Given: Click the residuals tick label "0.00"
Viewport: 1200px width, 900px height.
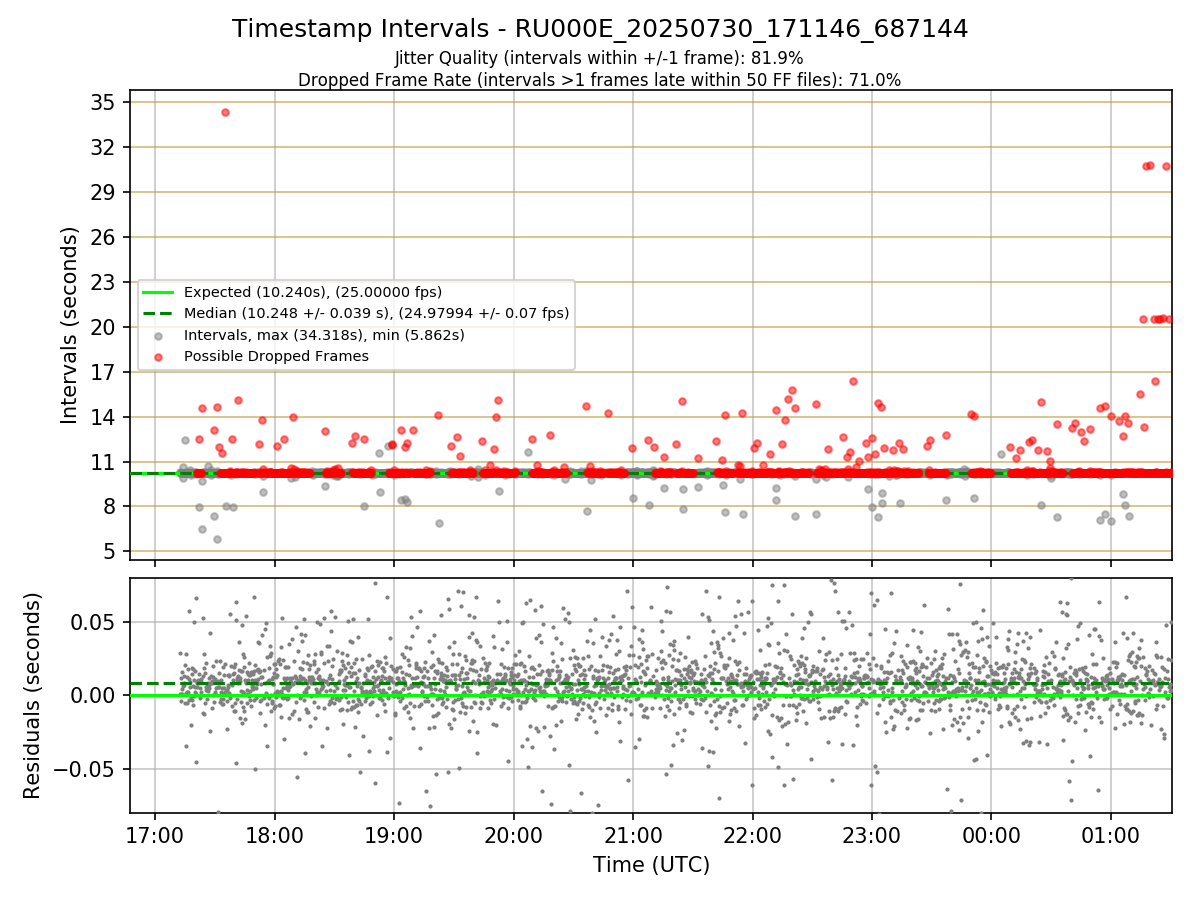Looking at the screenshot, I should pos(94,695).
